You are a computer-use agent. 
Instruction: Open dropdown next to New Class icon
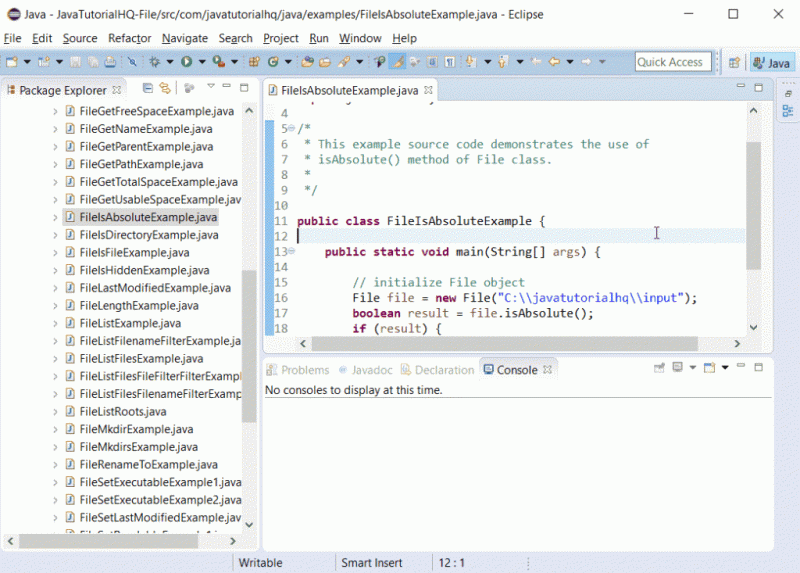pos(288,62)
